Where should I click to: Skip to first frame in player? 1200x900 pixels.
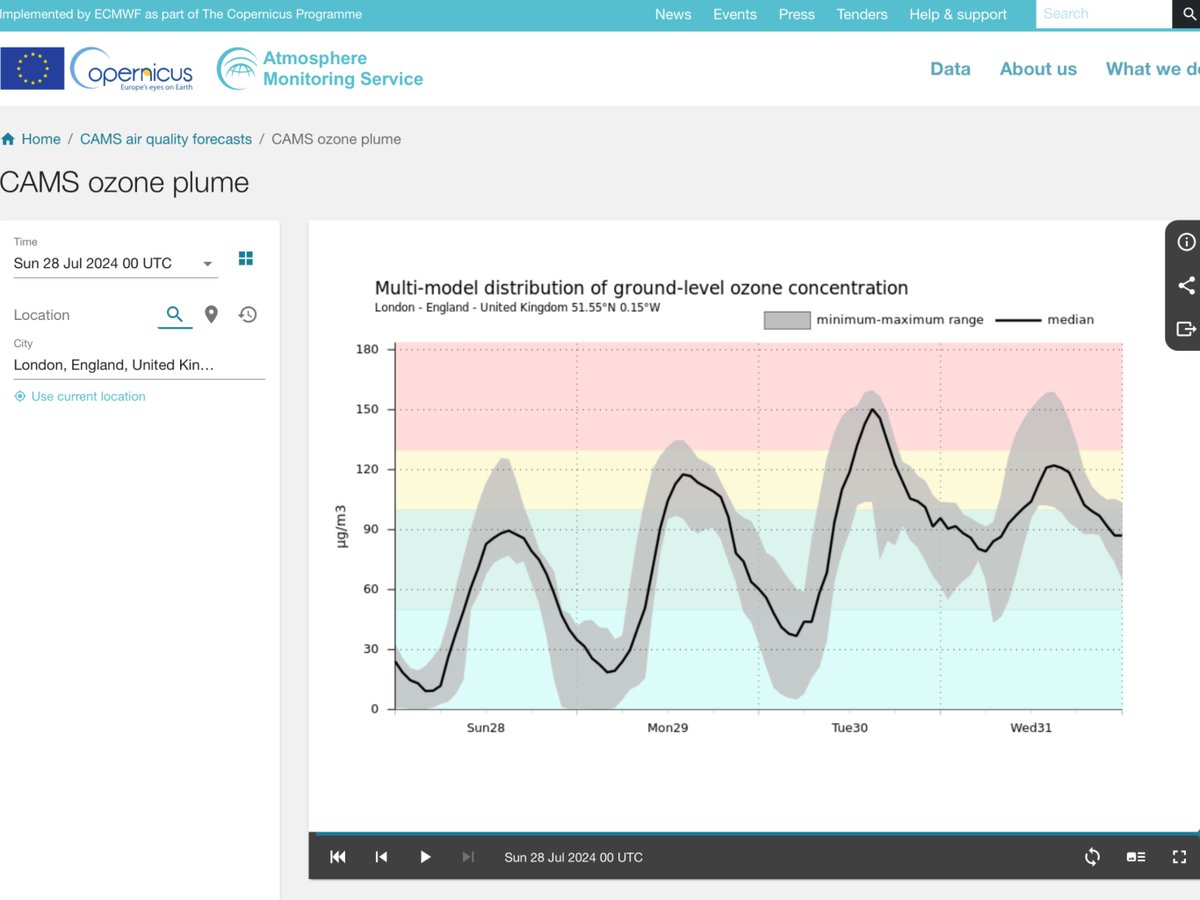tap(338, 857)
